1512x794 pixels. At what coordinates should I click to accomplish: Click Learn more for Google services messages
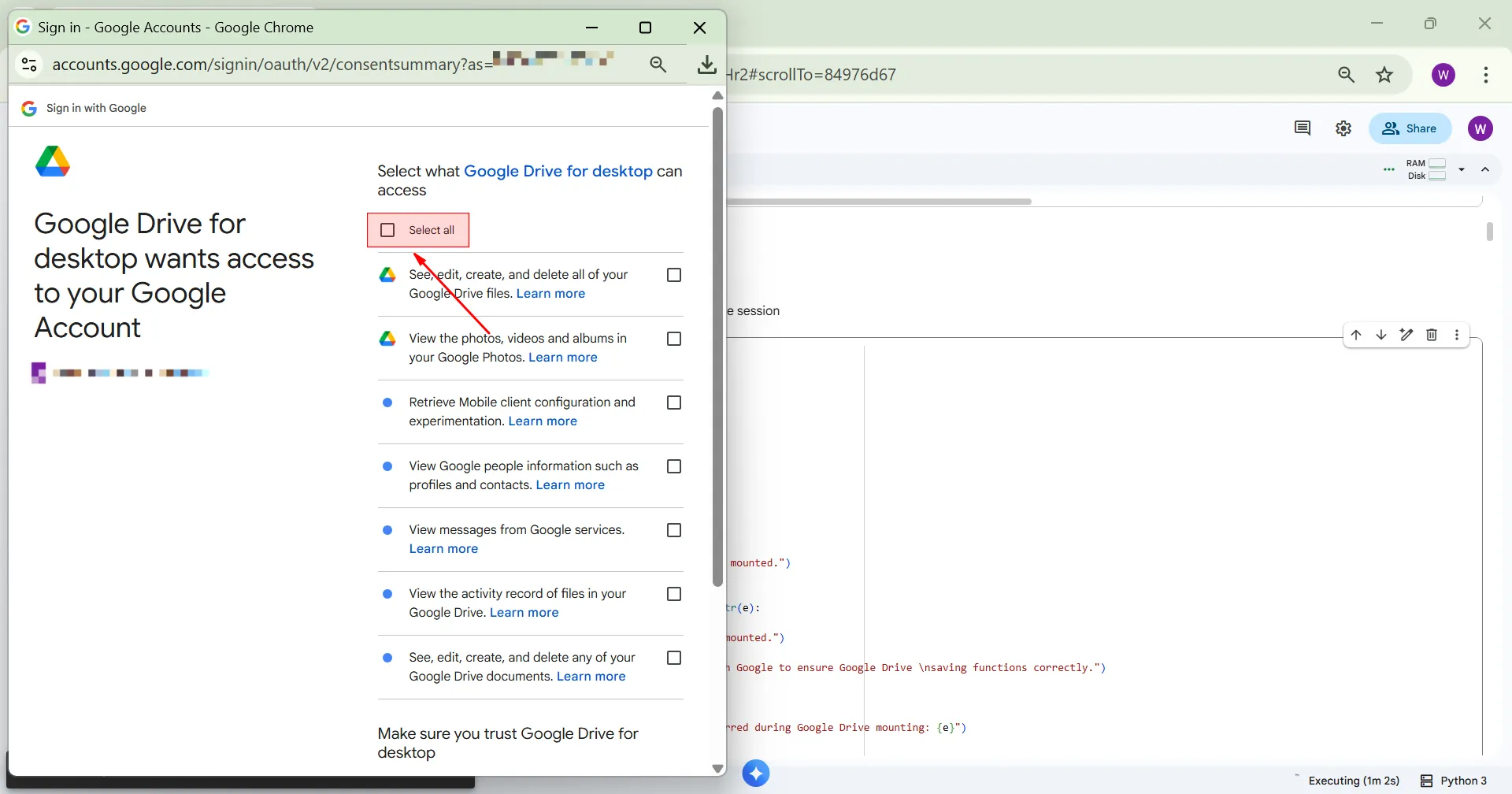click(443, 549)
